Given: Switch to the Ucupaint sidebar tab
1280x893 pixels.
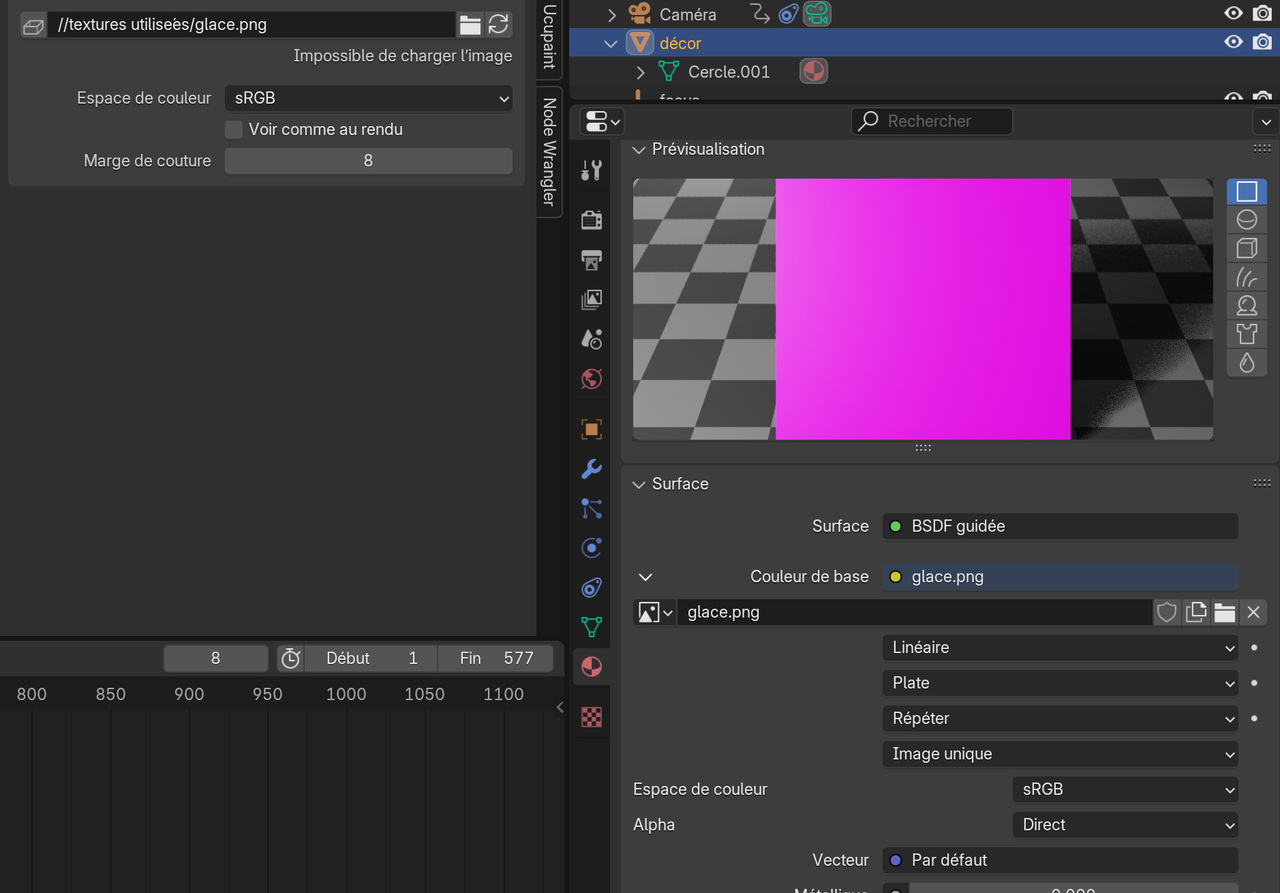Looking at the screenshot, I should click(549, 36).
